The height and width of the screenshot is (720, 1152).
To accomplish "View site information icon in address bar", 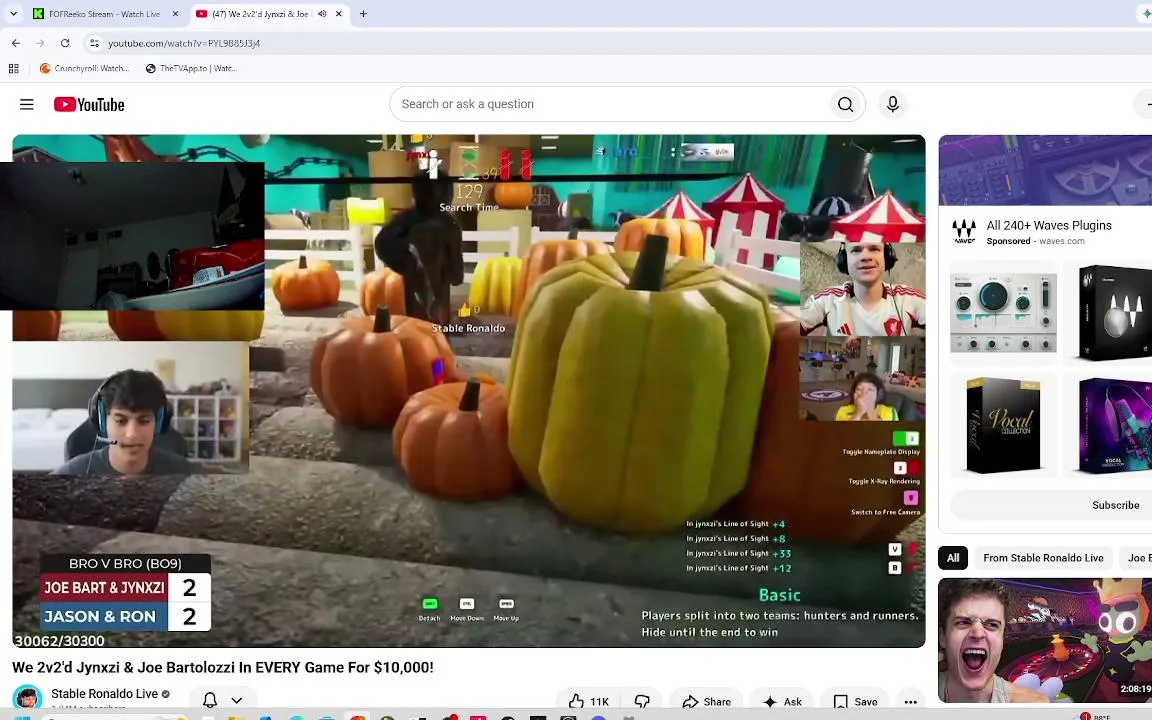I will 94,43.
